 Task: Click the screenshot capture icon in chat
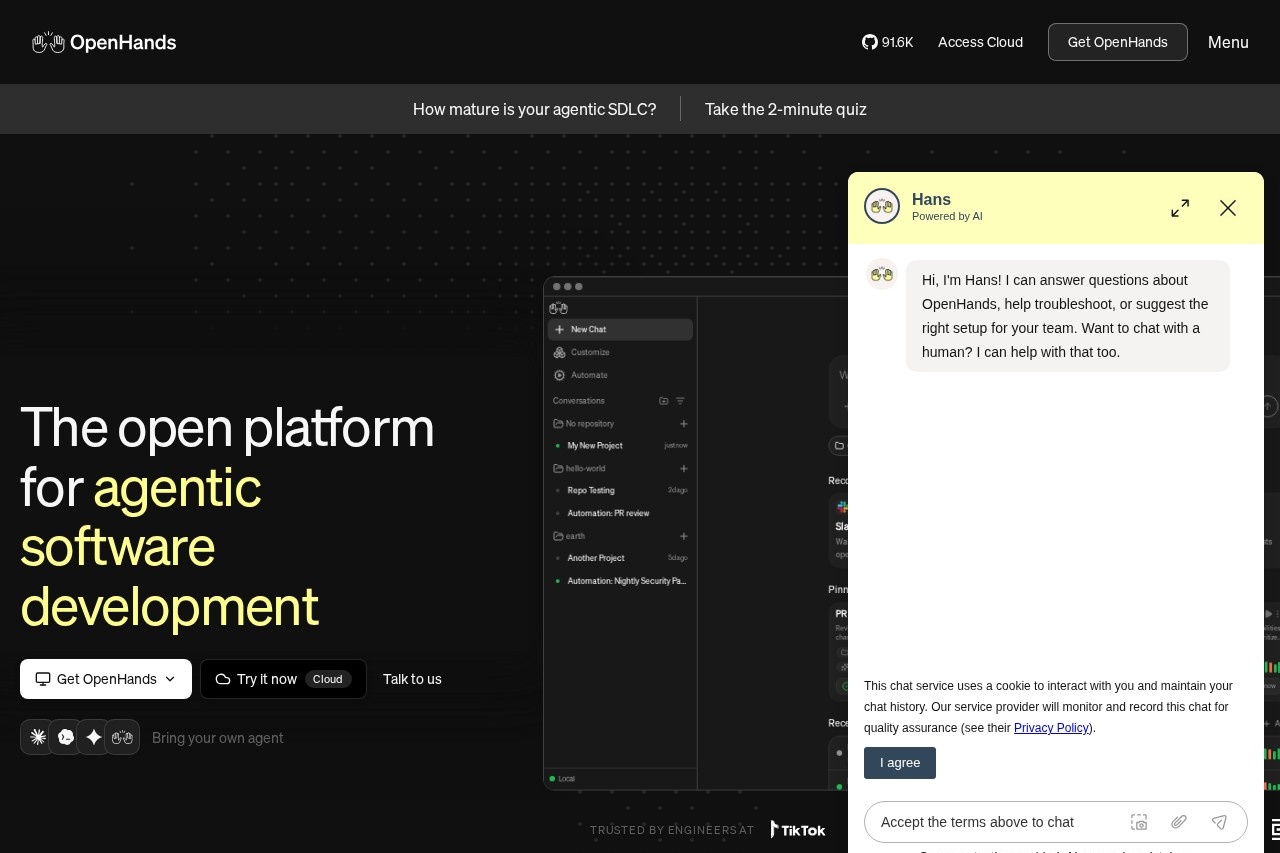click(1139, 822)
